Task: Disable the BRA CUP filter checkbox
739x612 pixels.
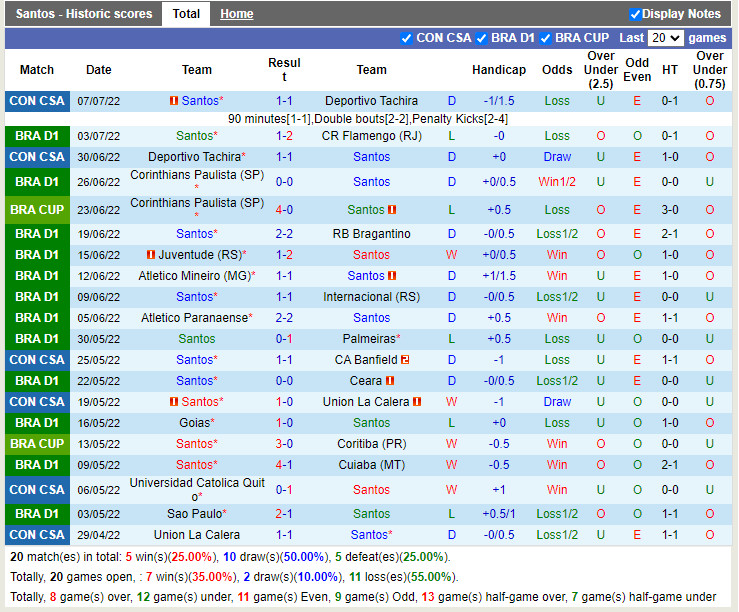Action: [x=545, y=38]
